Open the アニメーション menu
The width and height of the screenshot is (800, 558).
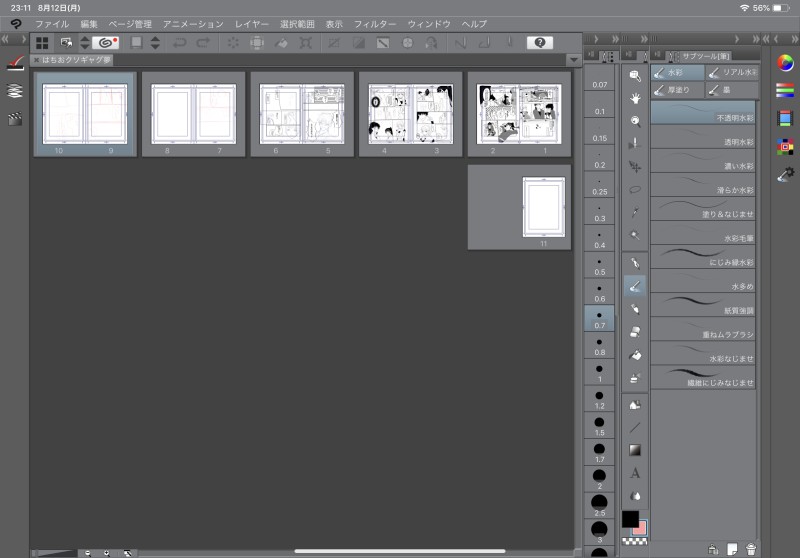(x=193, y=24)
